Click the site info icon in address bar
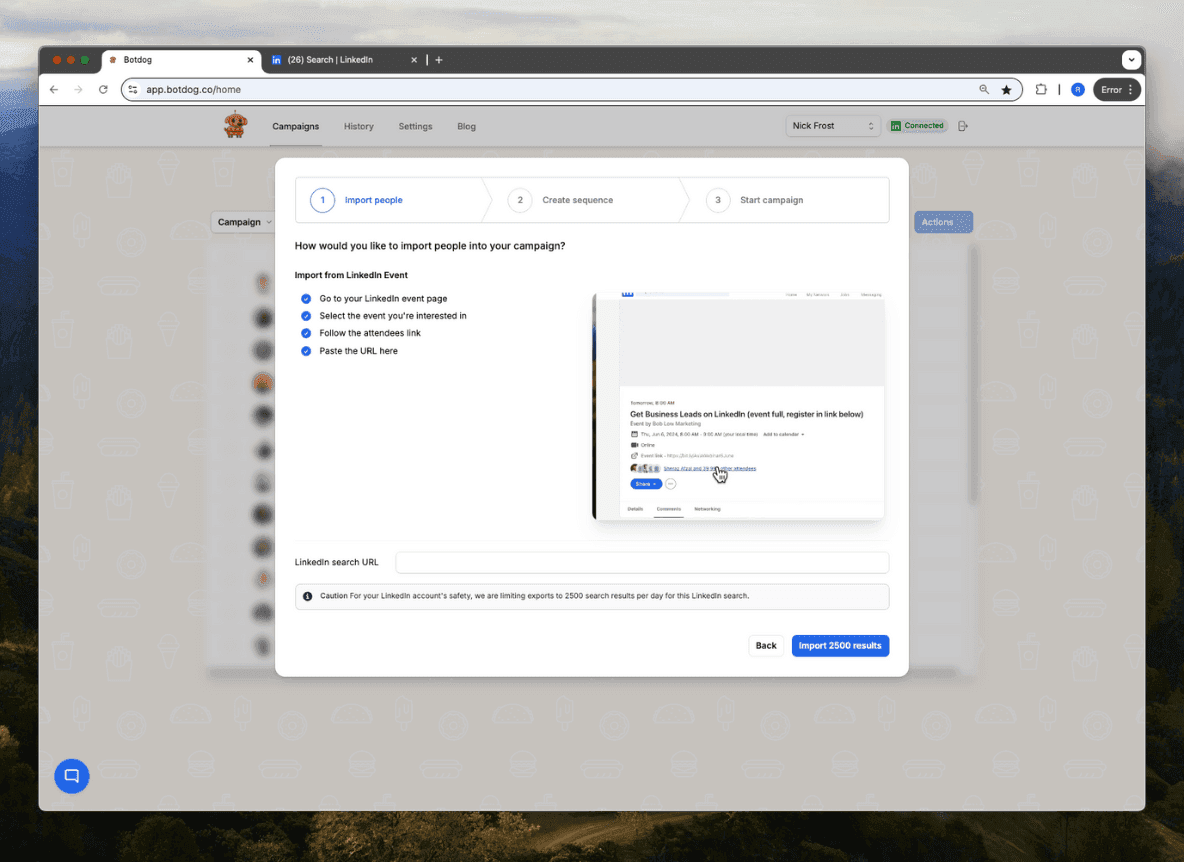The width and height of the screenshot is (1184, 862). (133, 89)
